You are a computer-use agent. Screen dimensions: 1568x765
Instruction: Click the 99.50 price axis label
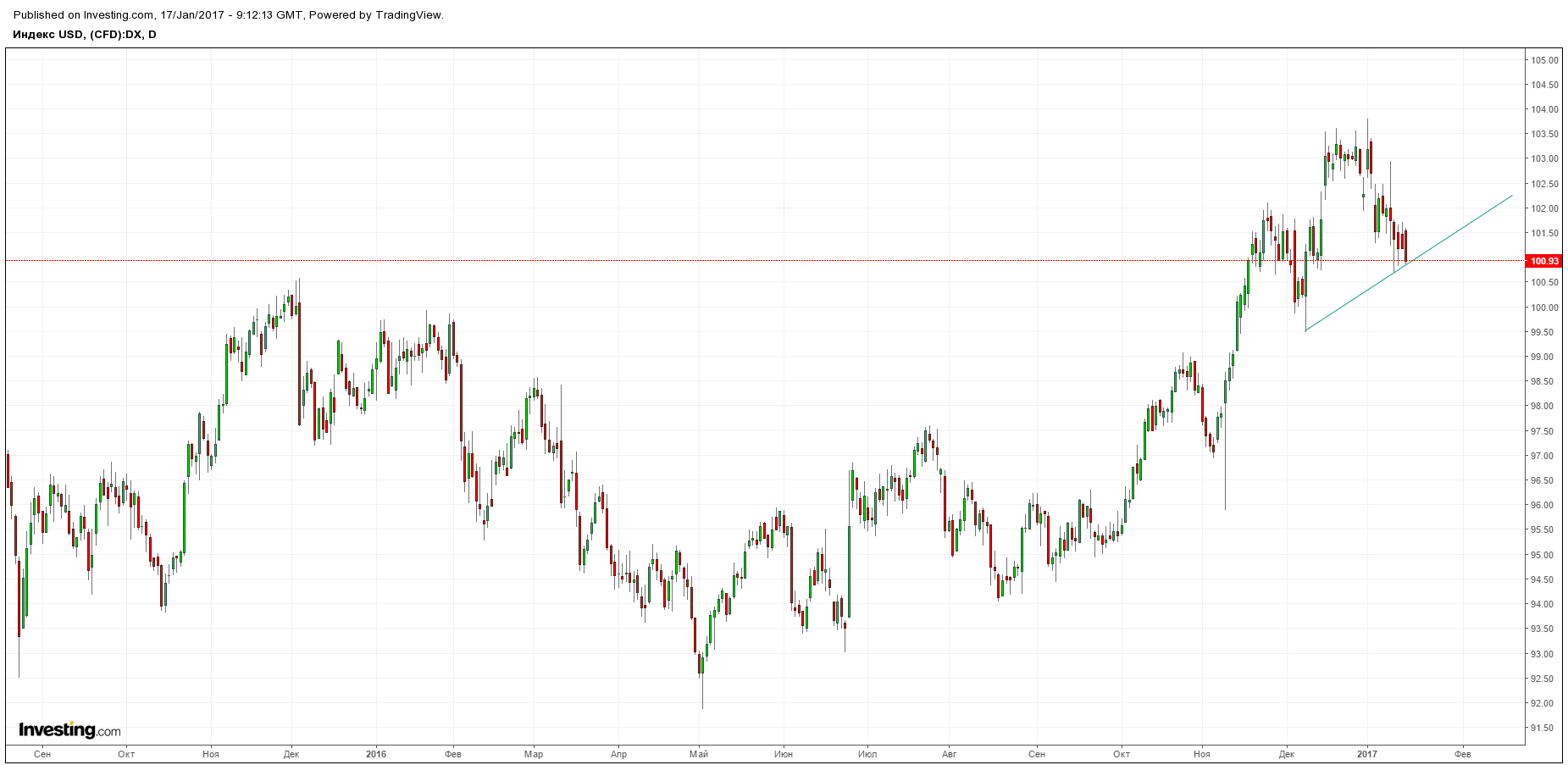pos(1542,332)
